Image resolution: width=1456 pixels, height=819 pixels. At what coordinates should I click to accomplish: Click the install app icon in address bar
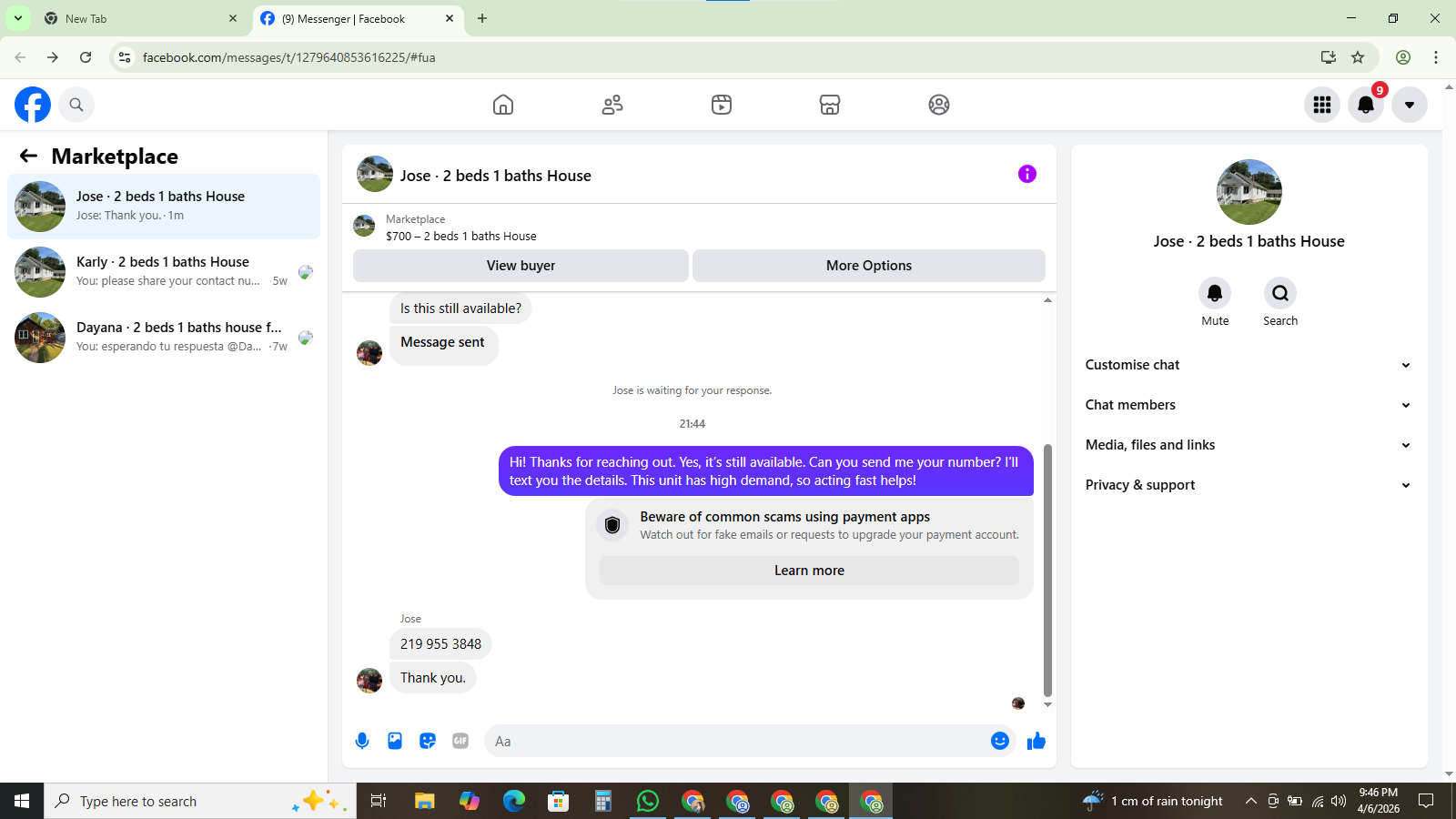pos(1329,57)
